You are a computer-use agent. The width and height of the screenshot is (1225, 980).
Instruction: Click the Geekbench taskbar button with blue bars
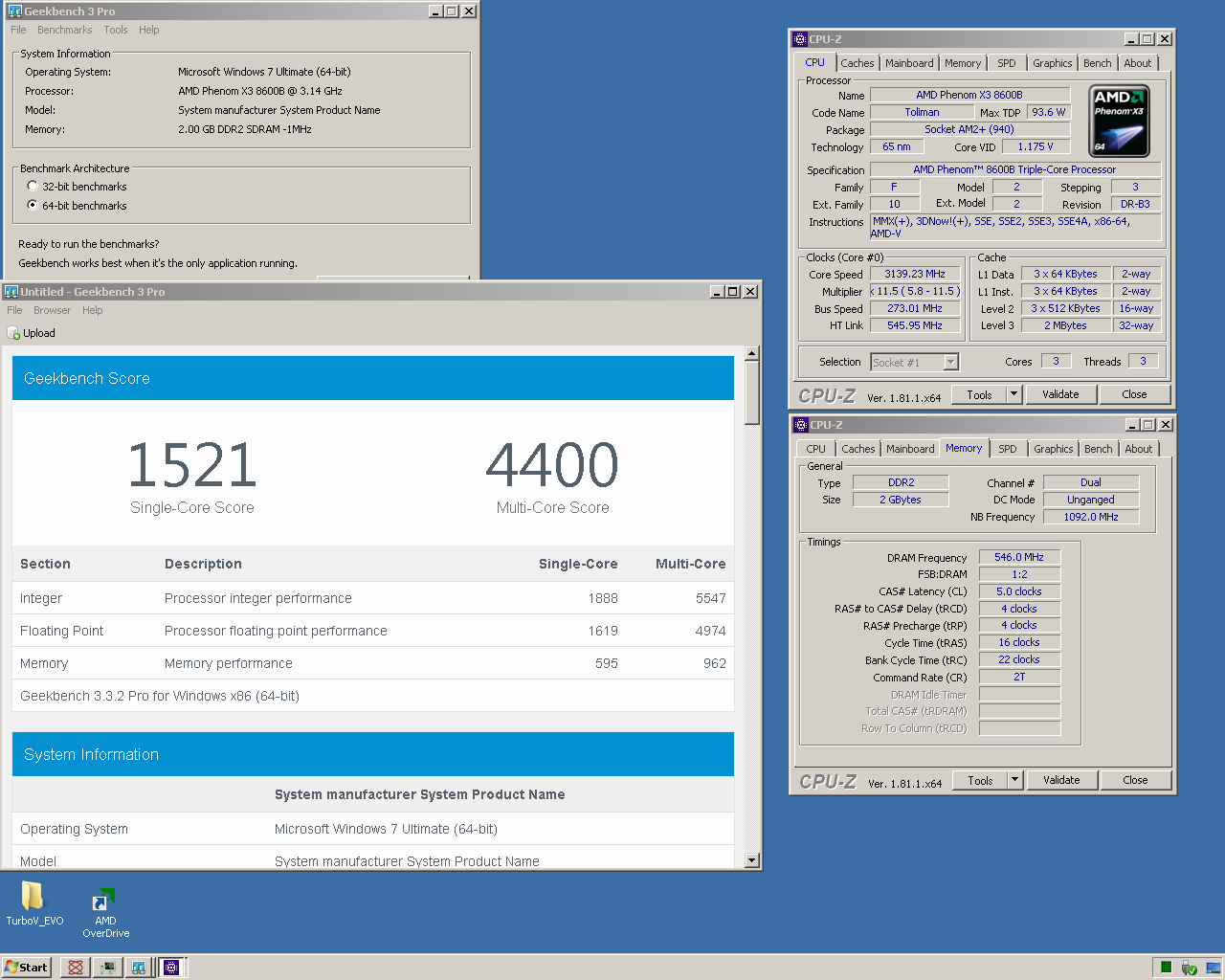[x=139, y=968]
